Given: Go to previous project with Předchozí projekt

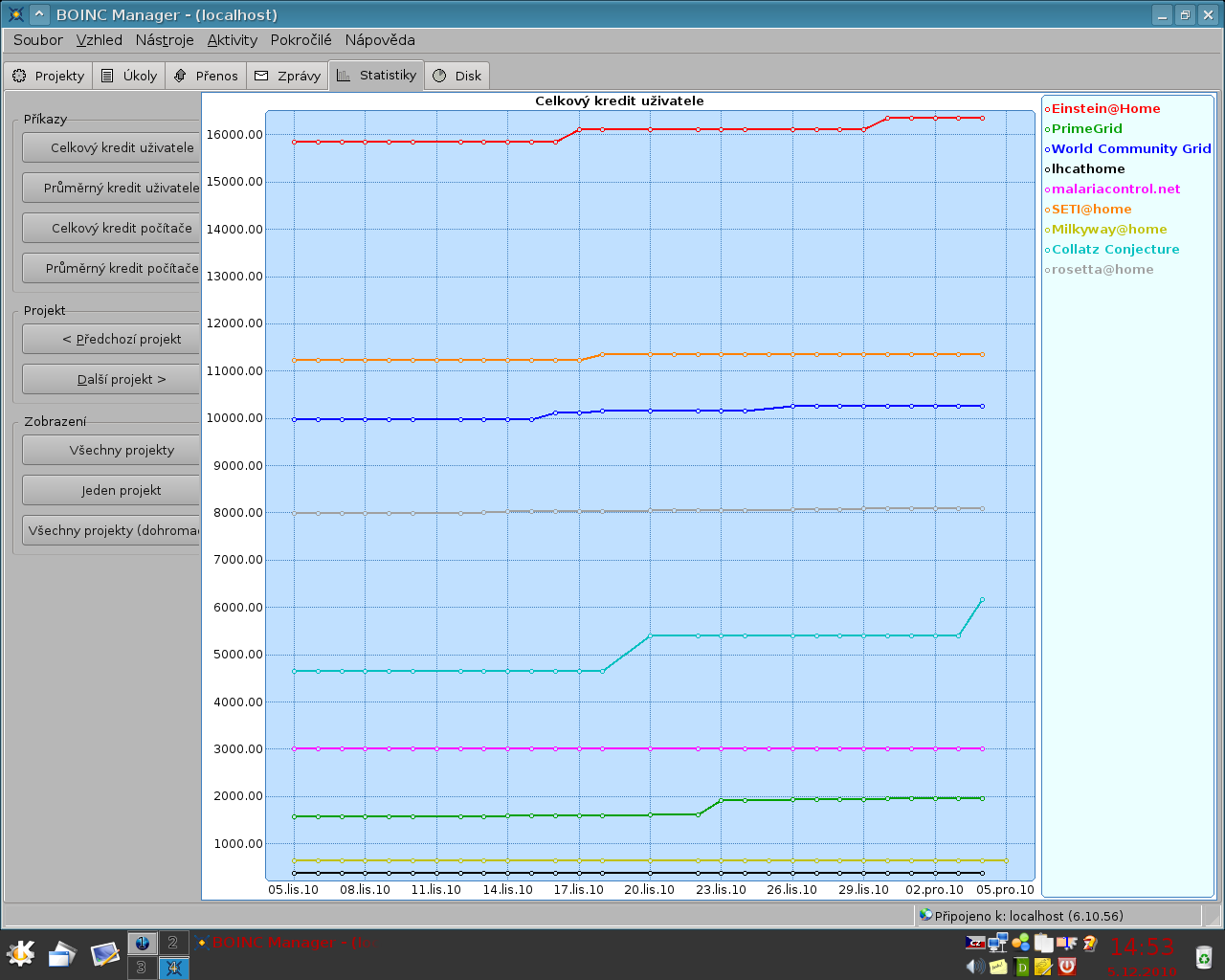Looking at the screenshot, I should pos(111,339).
